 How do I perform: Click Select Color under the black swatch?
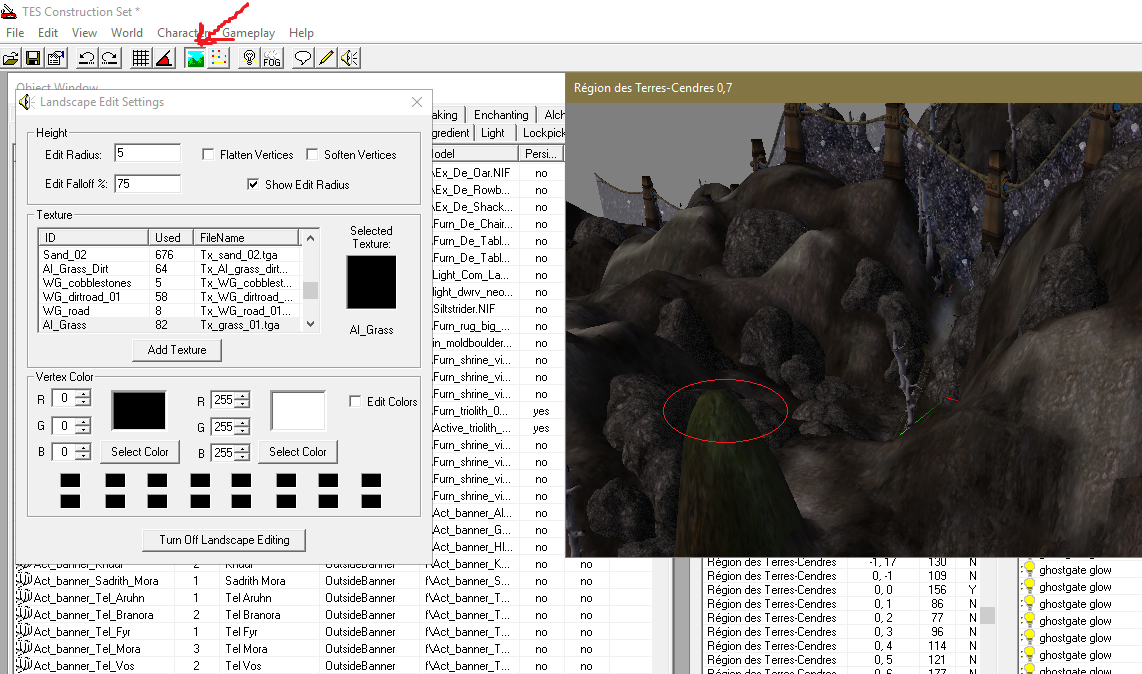[140, 452]
